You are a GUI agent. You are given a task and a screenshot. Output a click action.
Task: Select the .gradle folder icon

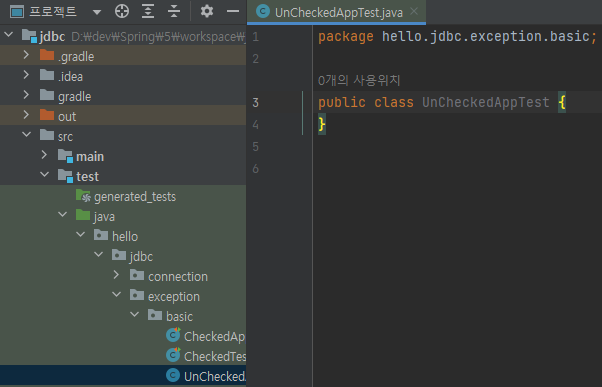(x=47, y=55)
